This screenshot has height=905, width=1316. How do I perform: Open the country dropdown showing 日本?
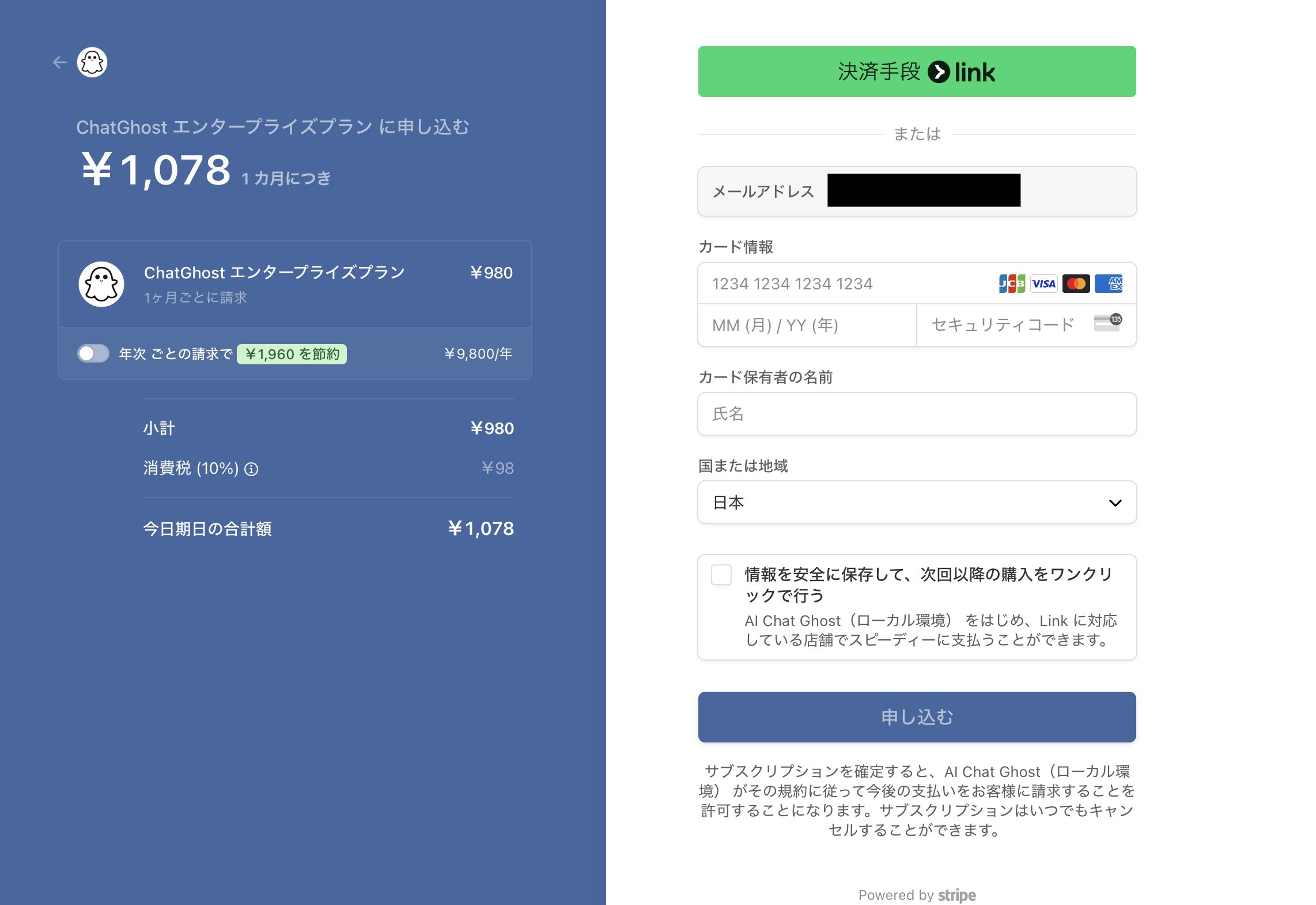(917, 503)
